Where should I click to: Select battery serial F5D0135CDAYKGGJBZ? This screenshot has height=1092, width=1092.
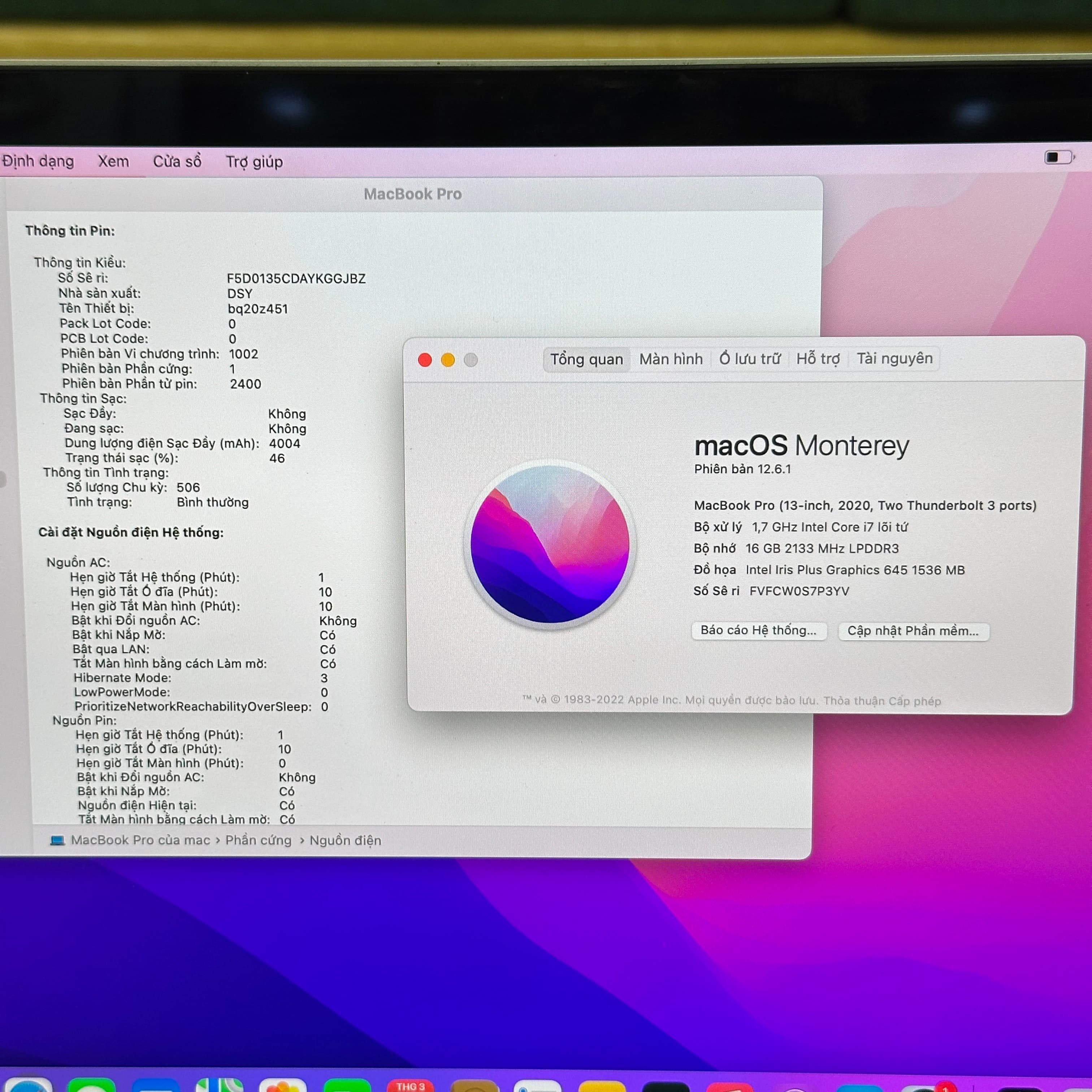click(296, 279)
